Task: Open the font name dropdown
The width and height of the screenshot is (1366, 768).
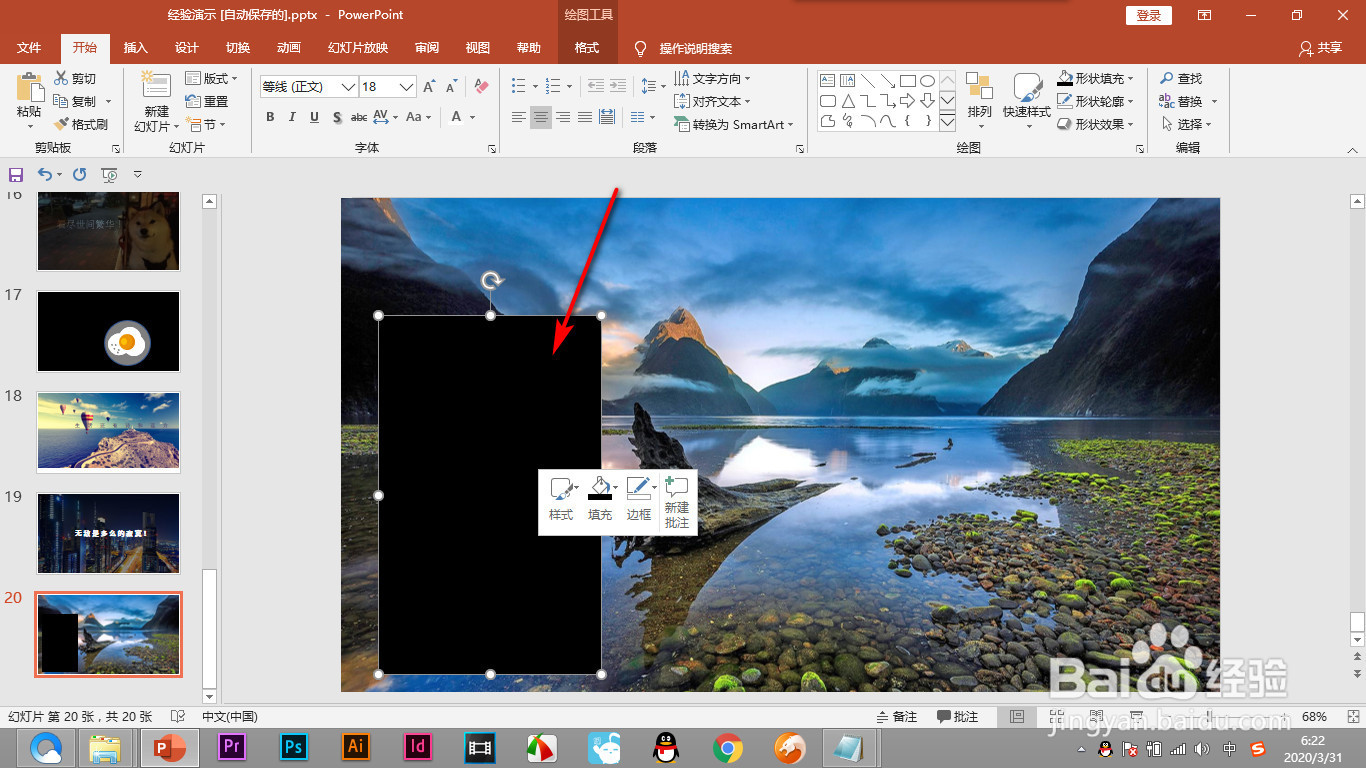Action: (x=348, y=87)
